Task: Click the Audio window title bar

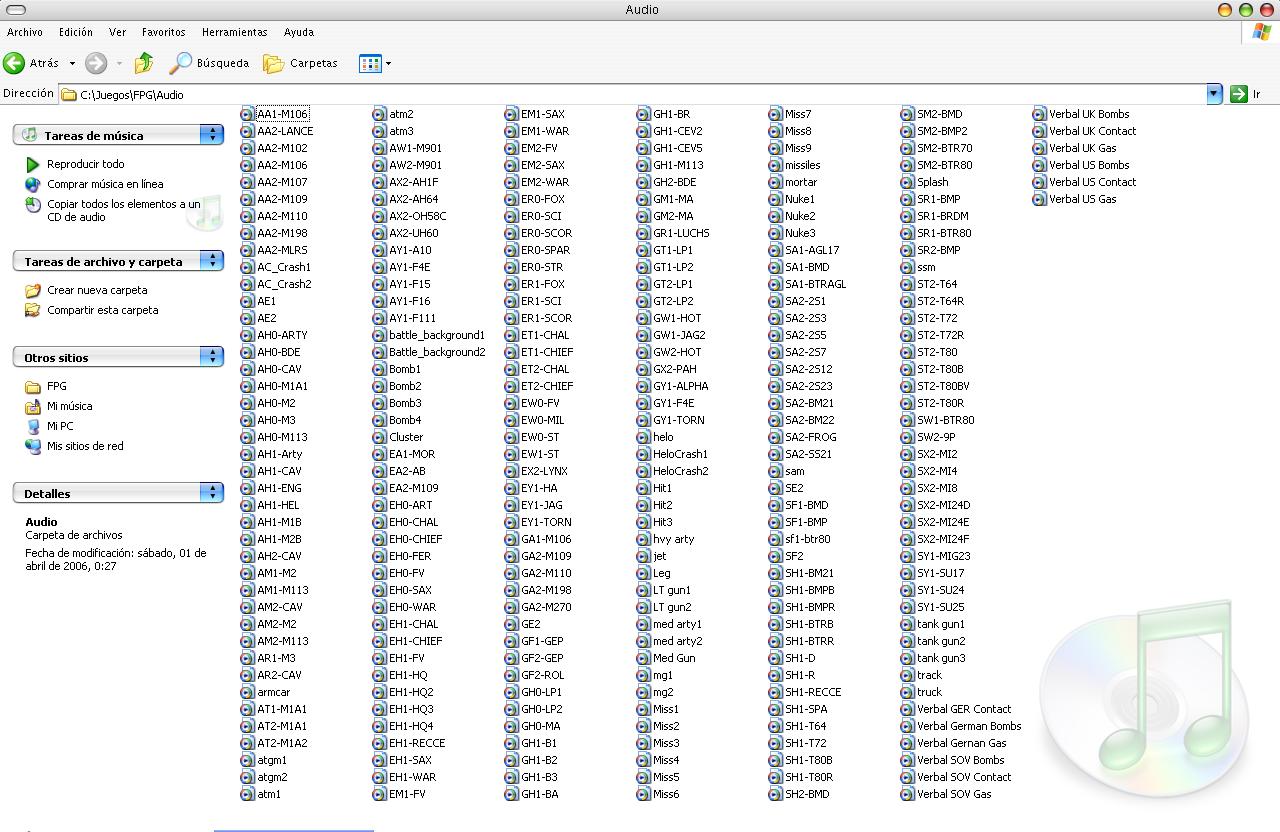Action: tap(642, 9)
